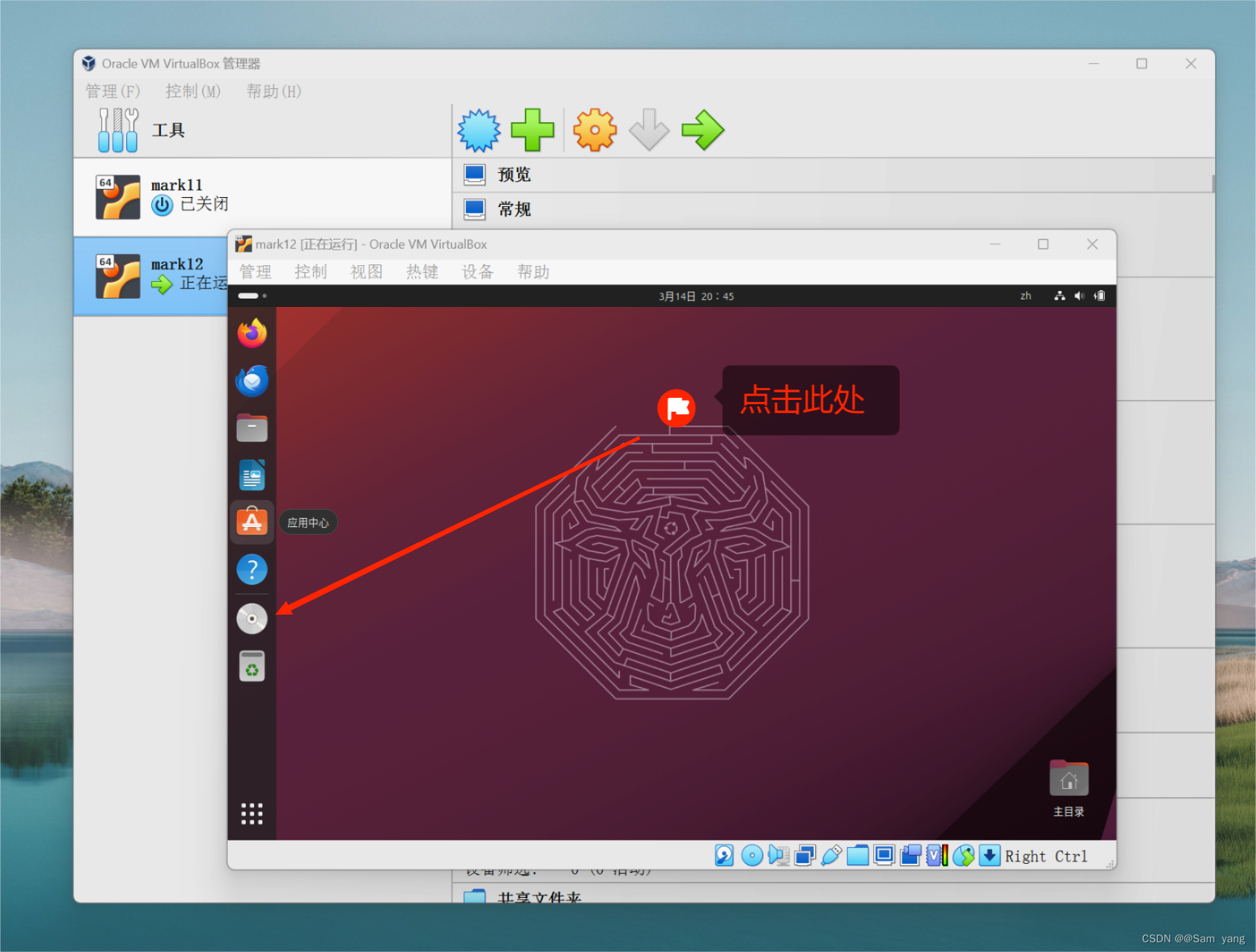Click hard disk activity status icon

[724, 855]
